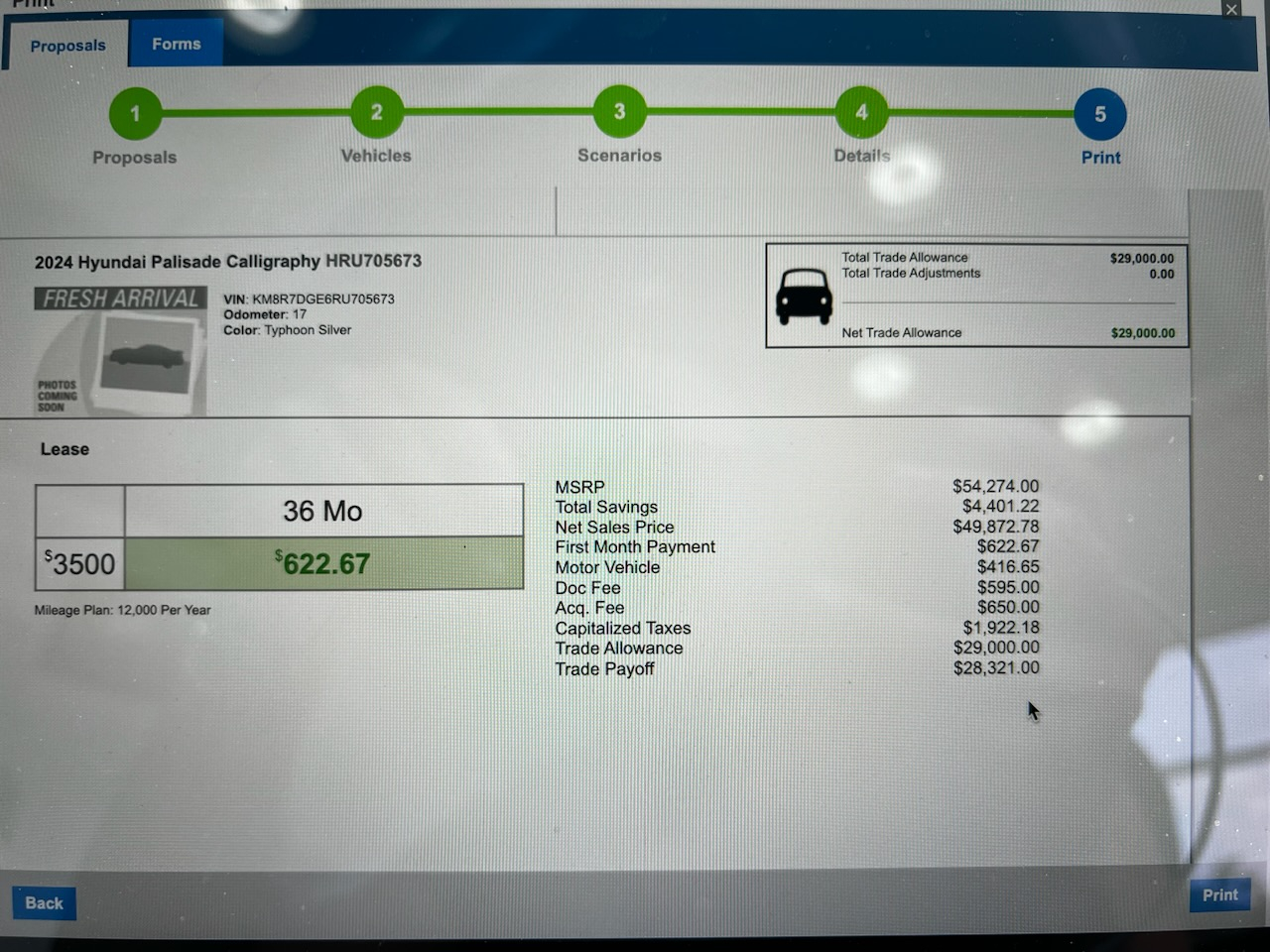
Task: Click the Trade Payoff value $28,321.00
Action: pyautogui.click(x=996, y=668)
